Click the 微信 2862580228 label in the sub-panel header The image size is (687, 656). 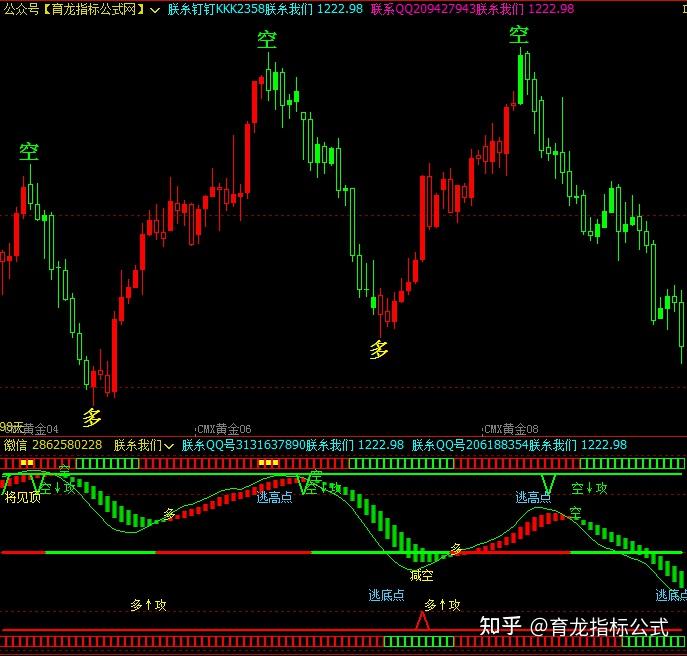tap(53, 445)
